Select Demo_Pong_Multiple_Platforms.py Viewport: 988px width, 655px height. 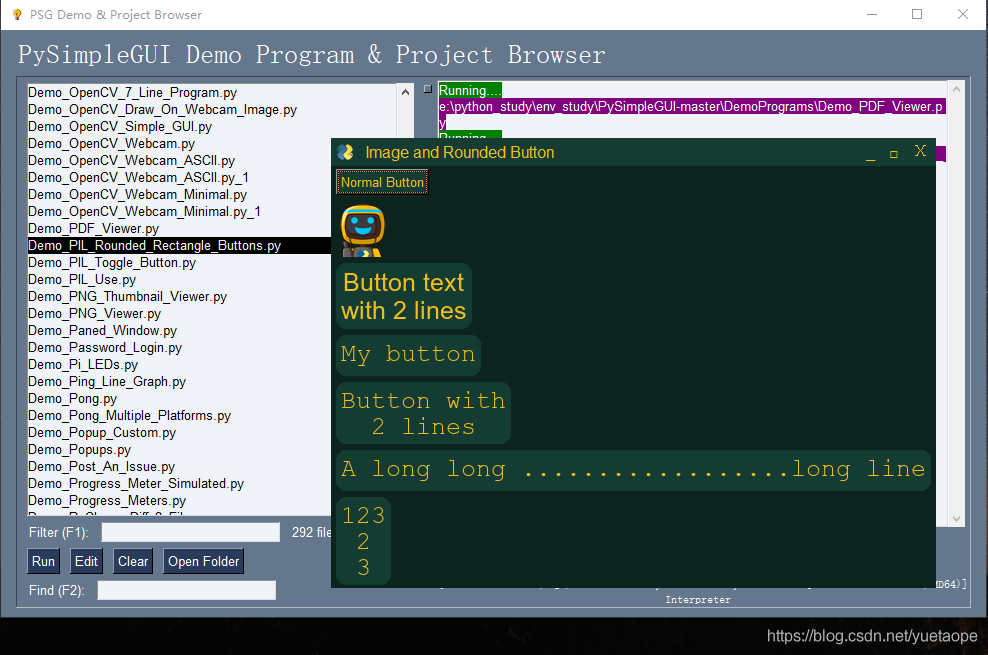(x=129, y=416)
